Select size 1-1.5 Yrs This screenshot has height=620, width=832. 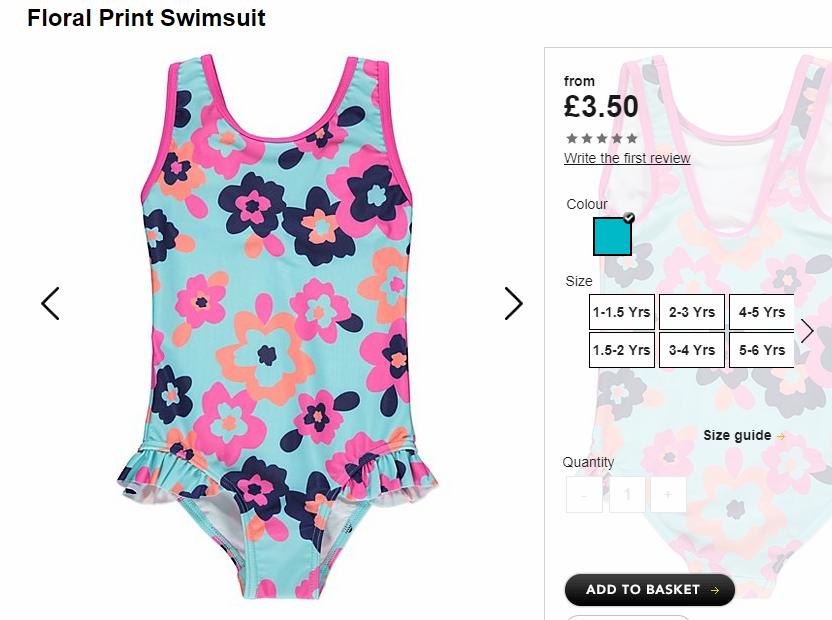pos(622,312)
